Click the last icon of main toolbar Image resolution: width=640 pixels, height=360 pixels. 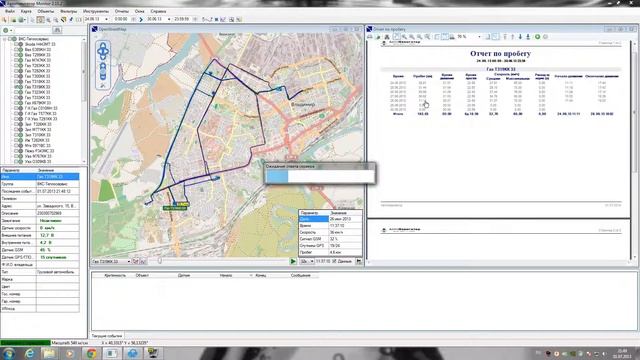point(239,19)
